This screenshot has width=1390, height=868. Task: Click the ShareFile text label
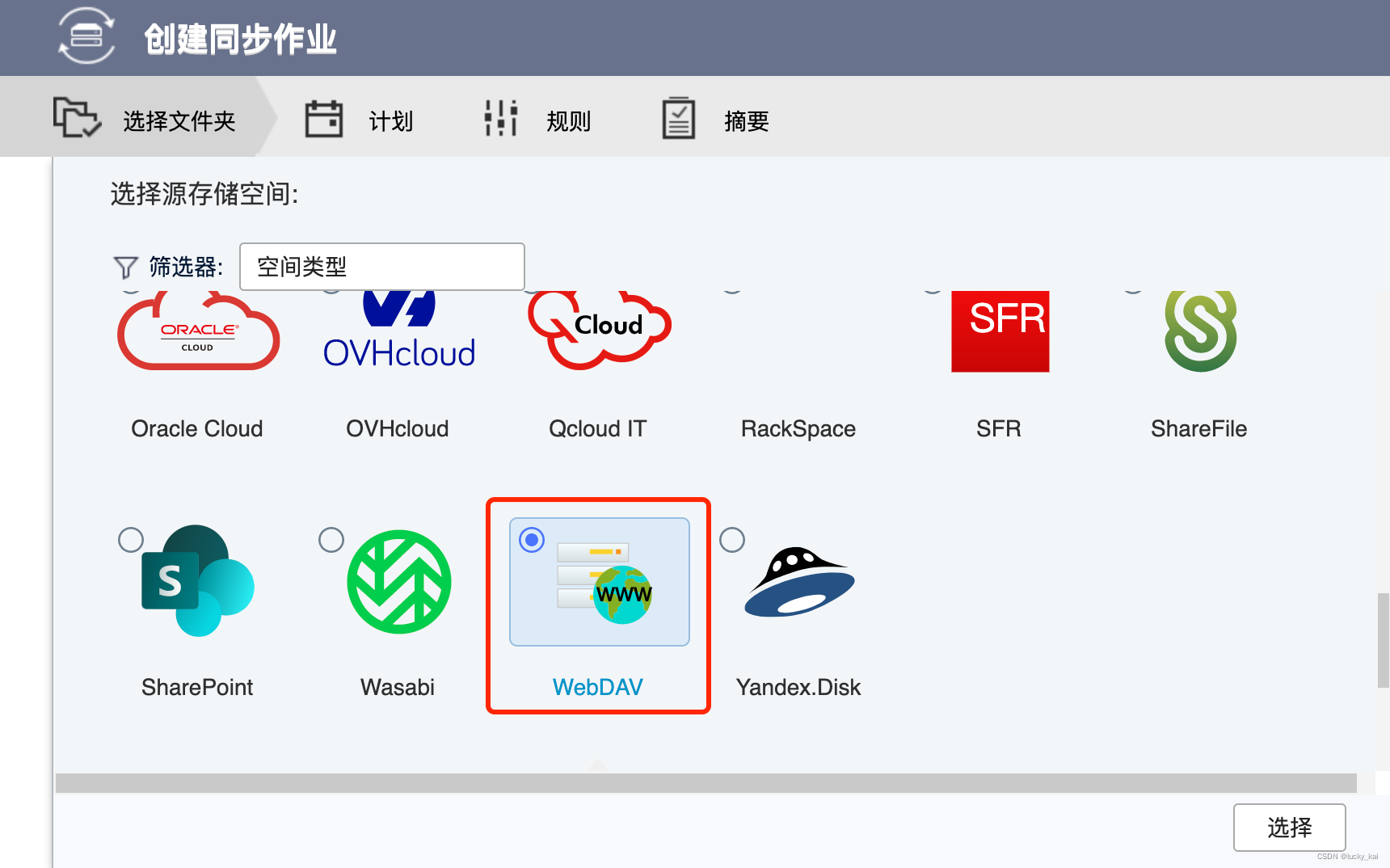[x=1199, y=428]
